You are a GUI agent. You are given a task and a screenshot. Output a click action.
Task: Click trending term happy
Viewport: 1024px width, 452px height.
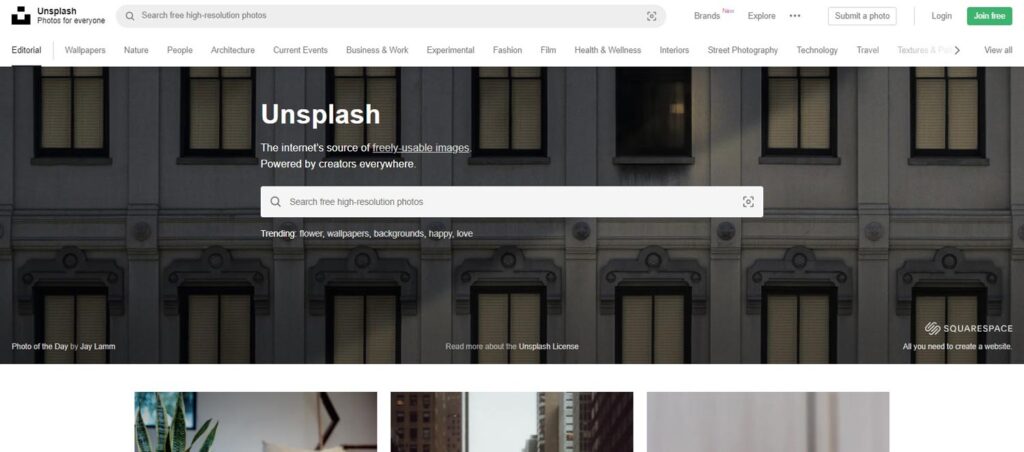click(440, 234)
